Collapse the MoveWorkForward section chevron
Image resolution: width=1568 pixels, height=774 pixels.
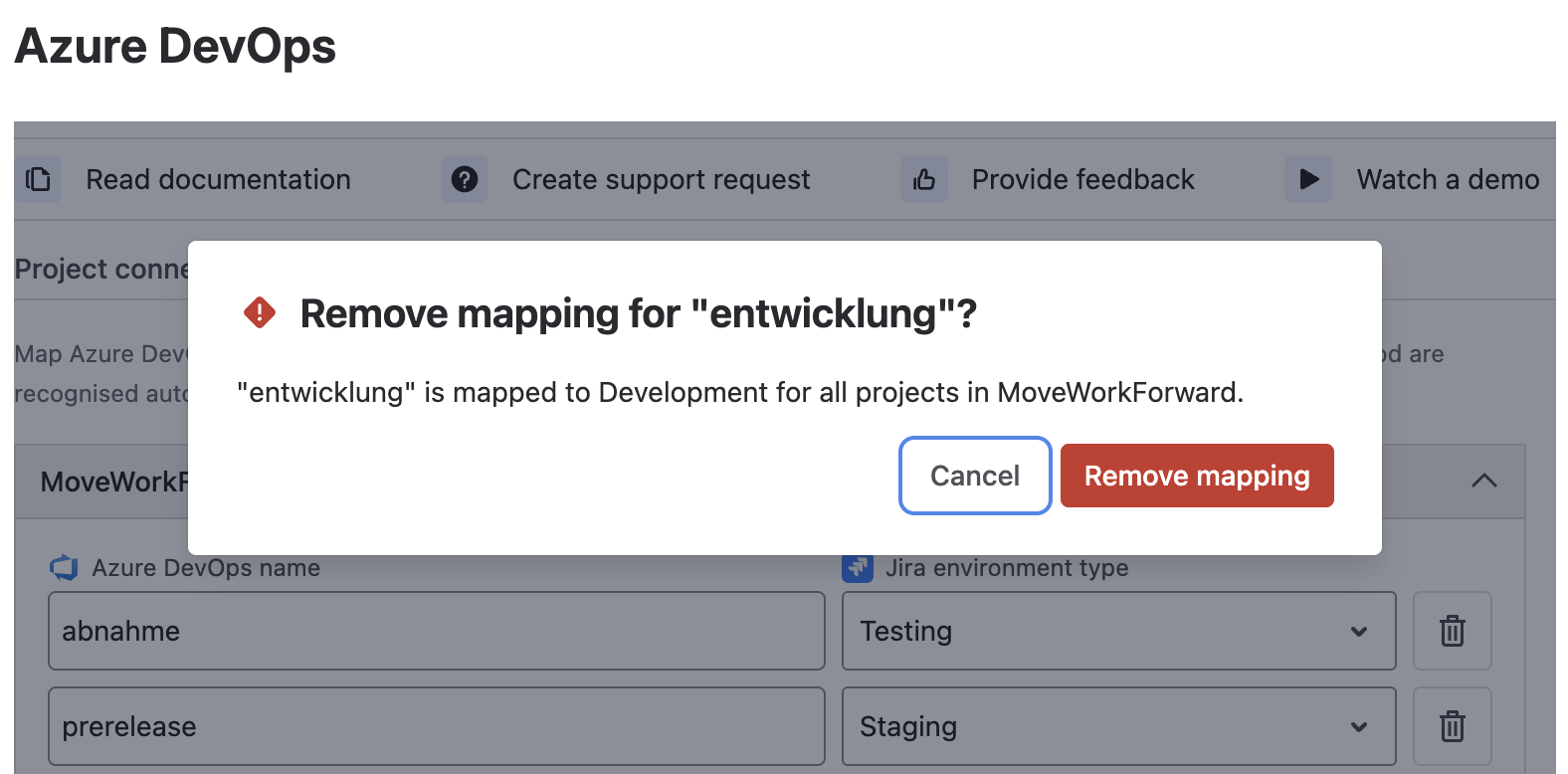[1484, 481]
